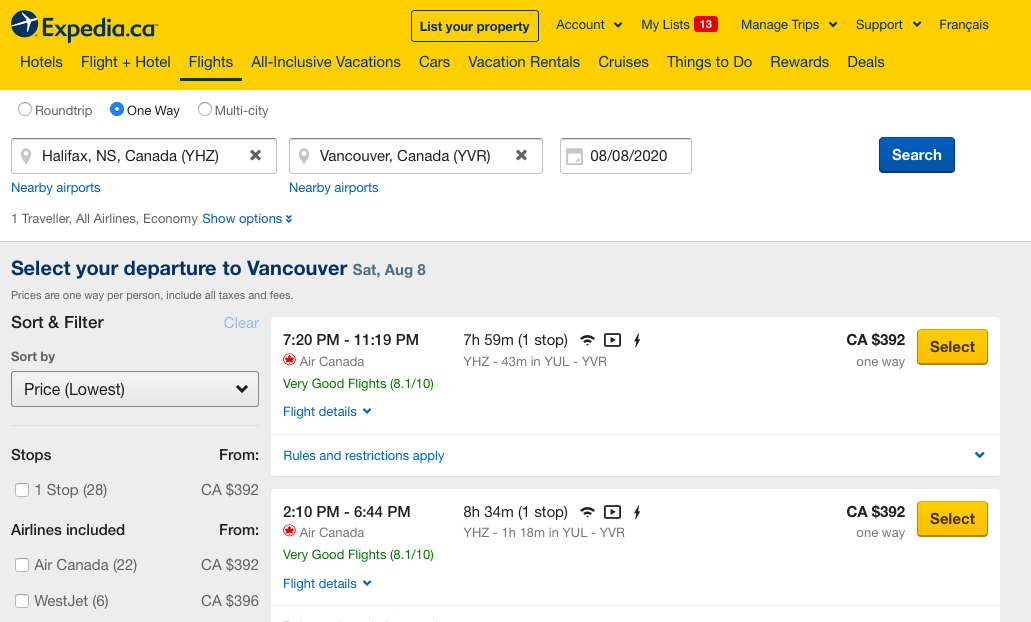Open the Account dropdown menu
The width and height of the screenshot is (1031, 622).
coord(589,25)
